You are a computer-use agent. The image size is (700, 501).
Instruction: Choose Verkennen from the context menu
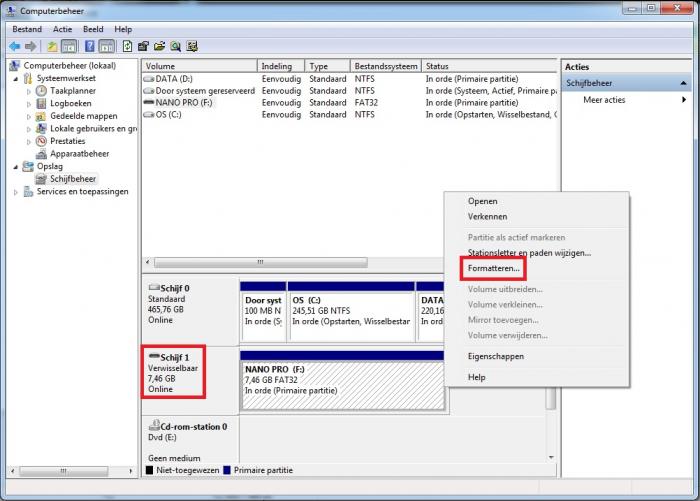488,217
